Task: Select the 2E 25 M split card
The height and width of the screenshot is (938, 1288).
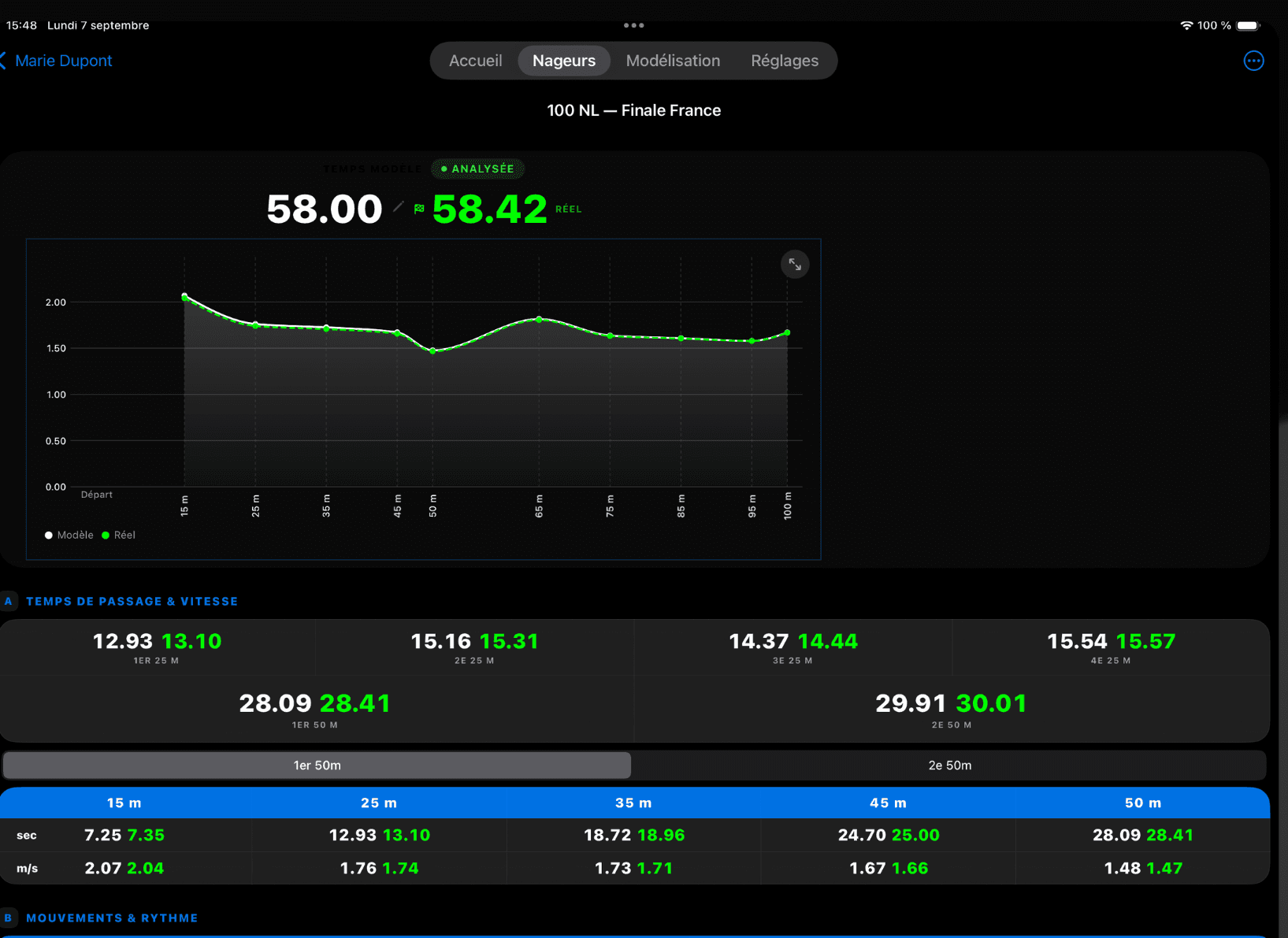Action: pyautogui.click(x=475, y=647)
